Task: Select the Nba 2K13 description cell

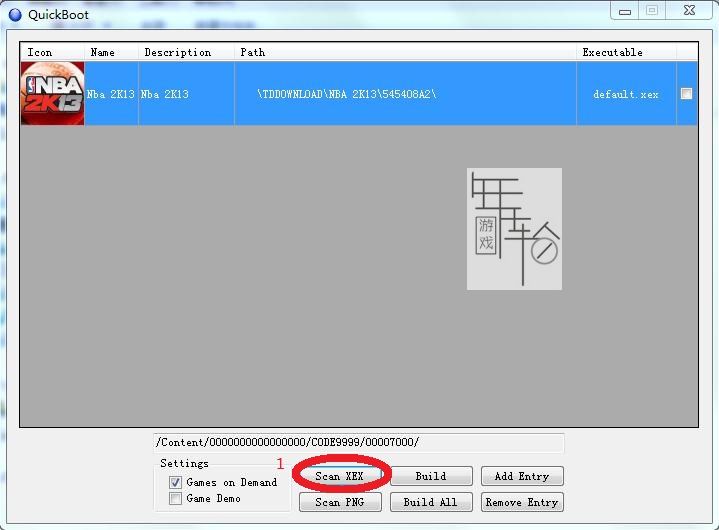Action: pos(187,94)
